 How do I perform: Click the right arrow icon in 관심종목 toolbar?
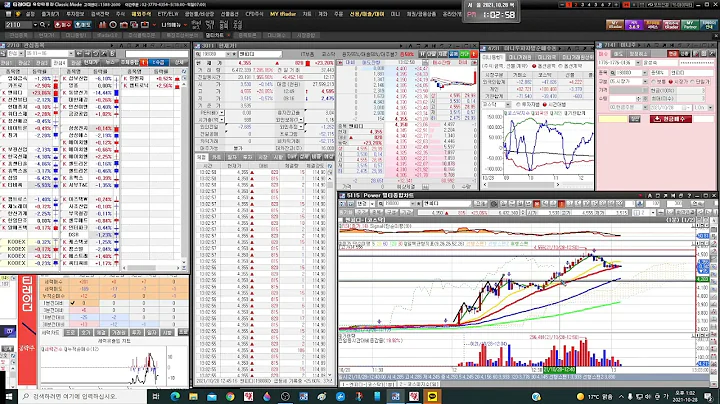pyautogui.click(x=87, y=54)
